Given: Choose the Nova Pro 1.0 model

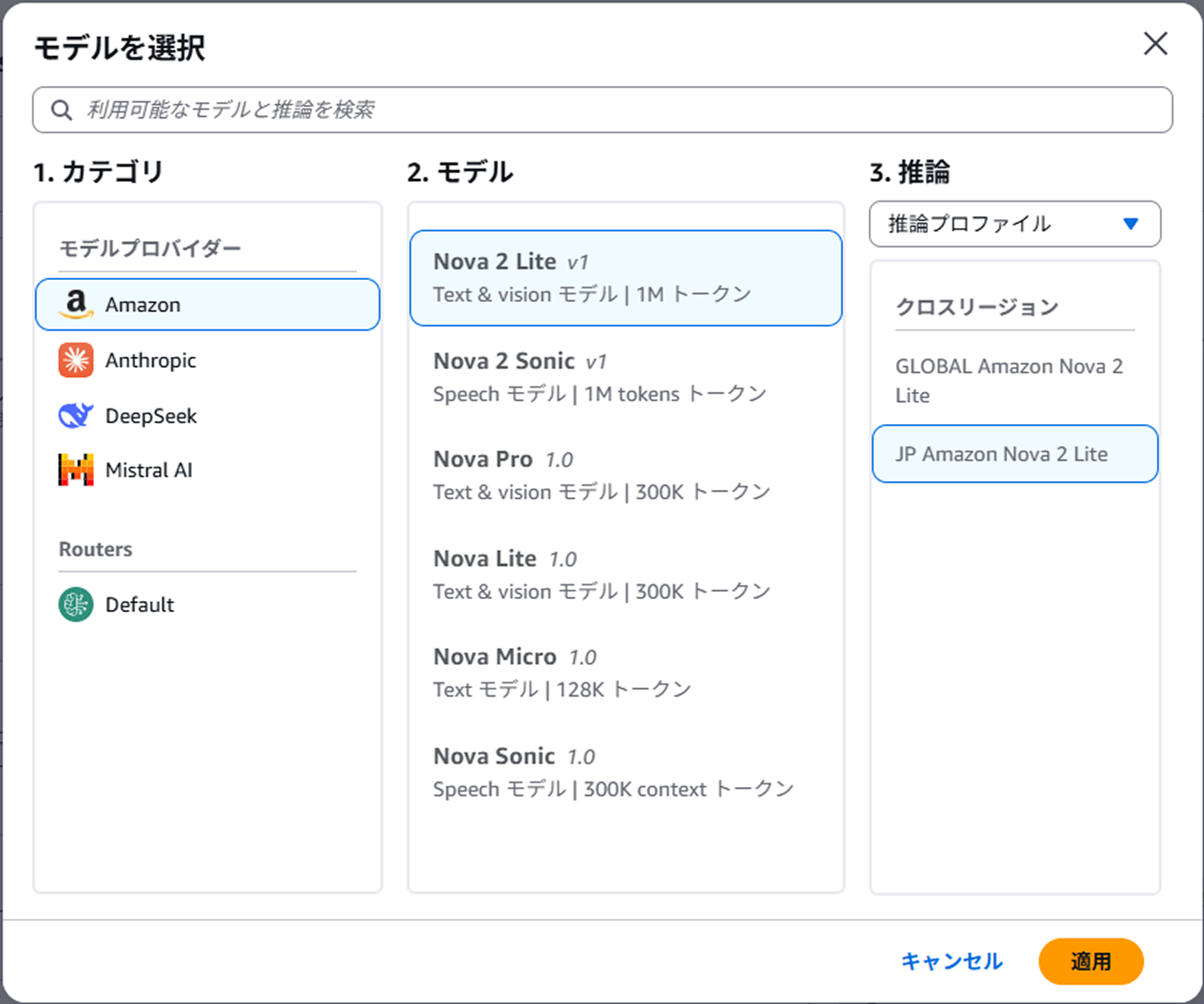Looking at the screenshot, I should click(x=625, y=475).
